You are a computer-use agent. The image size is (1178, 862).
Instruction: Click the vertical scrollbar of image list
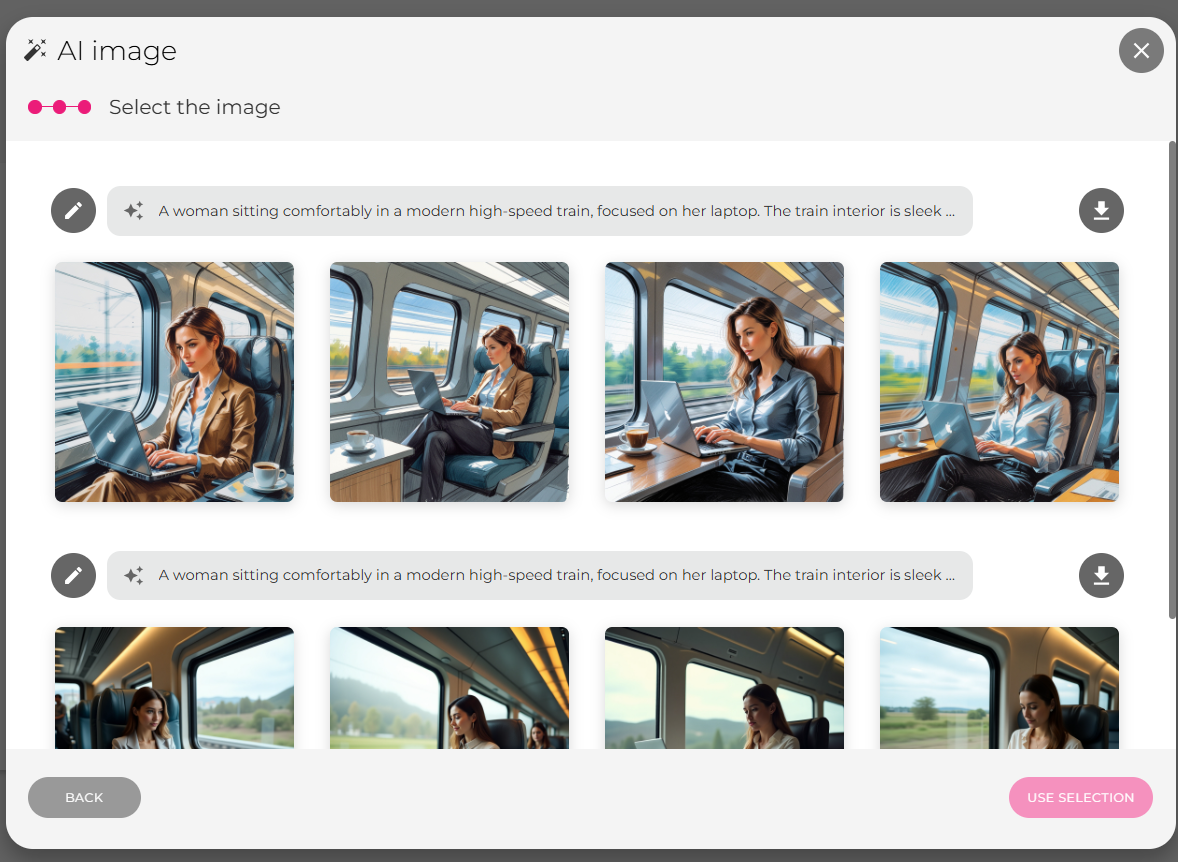tap(1172, 380)
